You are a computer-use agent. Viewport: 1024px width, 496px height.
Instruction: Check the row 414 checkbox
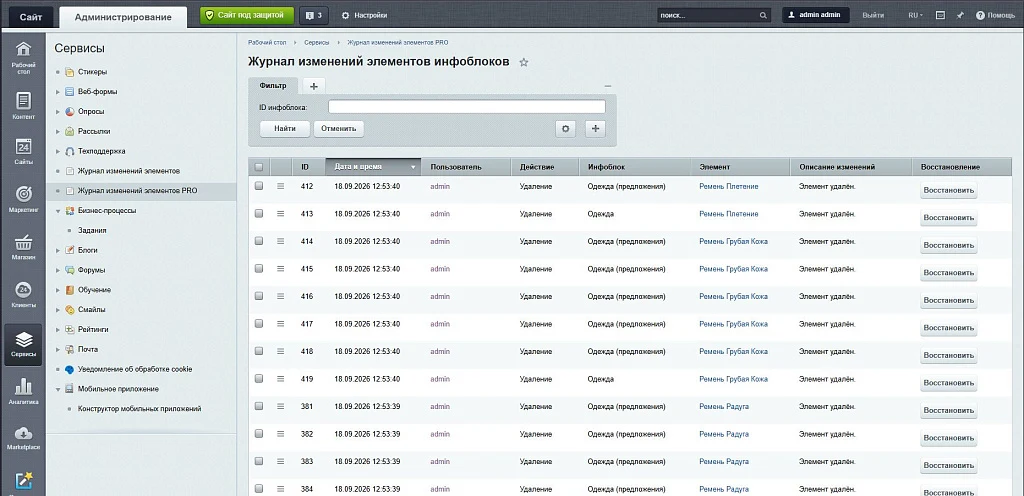point(259,241)
